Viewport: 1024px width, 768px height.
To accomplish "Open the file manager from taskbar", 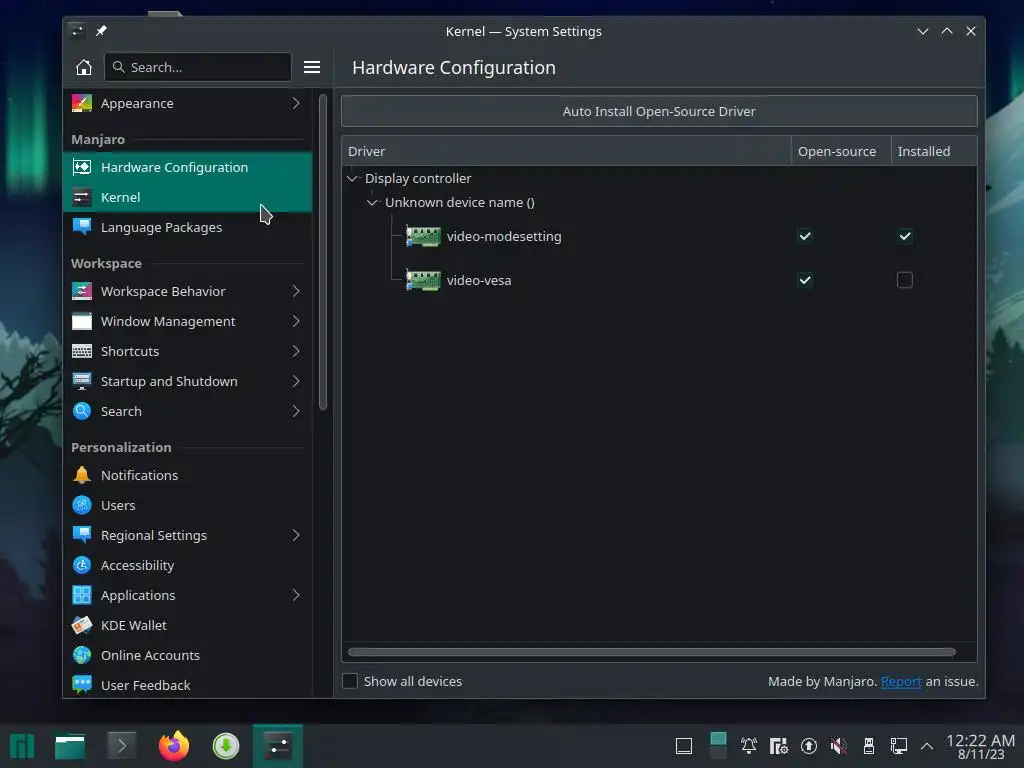I will 70,746.
